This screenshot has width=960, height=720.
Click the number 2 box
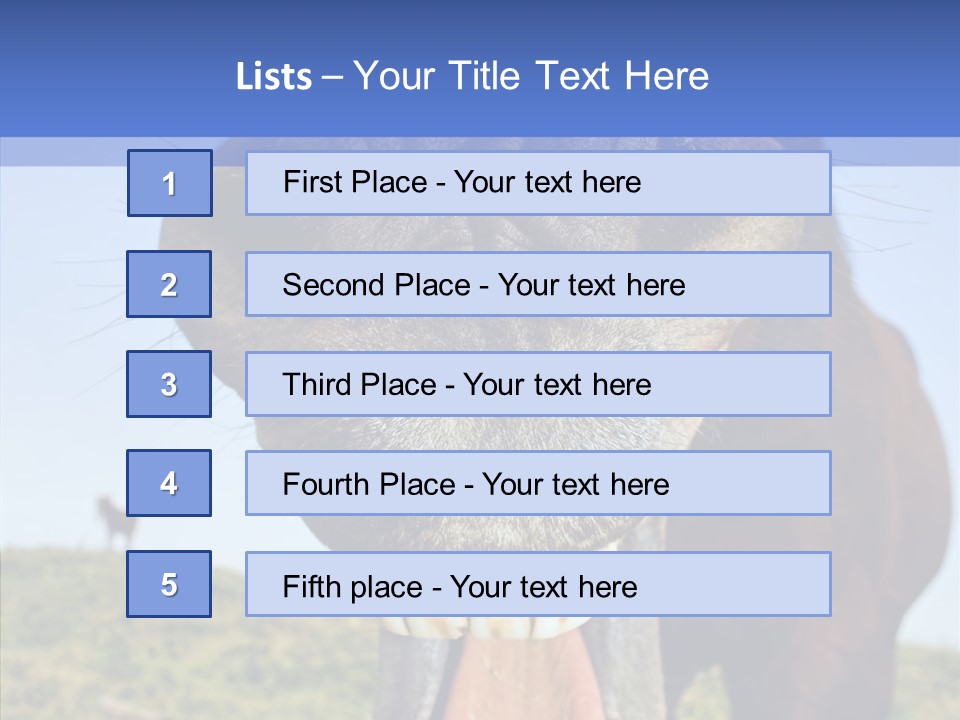pos(169,284)
